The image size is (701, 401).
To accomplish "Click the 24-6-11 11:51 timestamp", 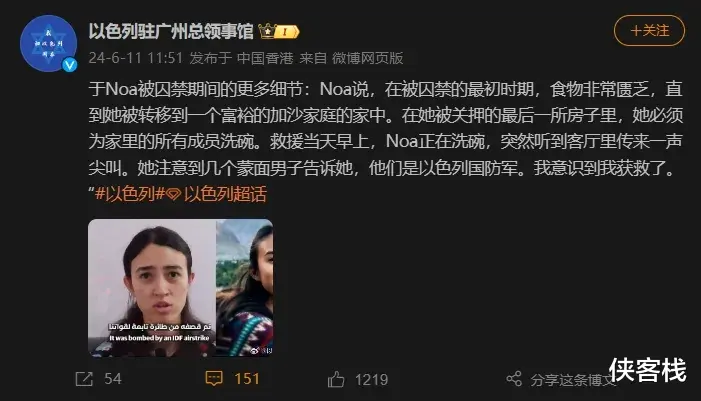I will point(136,58).
